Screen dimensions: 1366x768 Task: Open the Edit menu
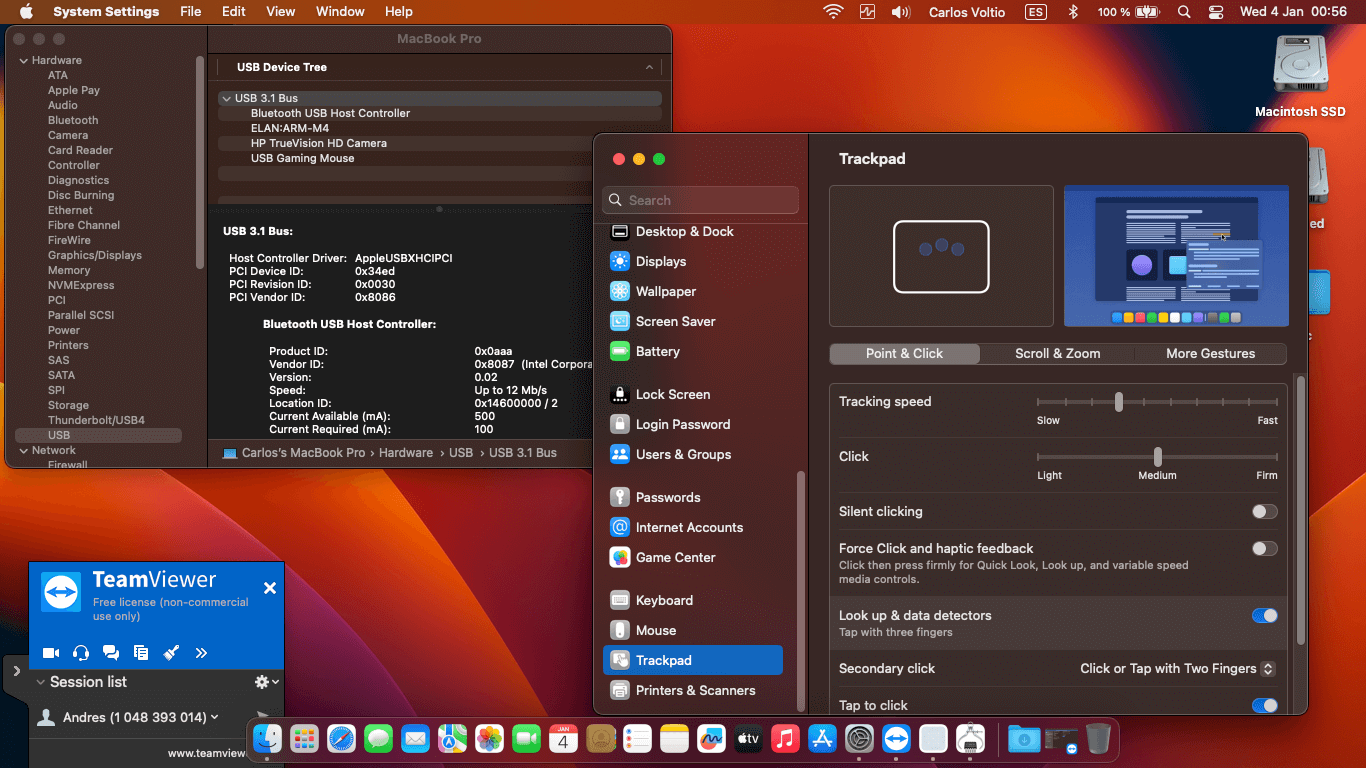[x=234, y=12]
